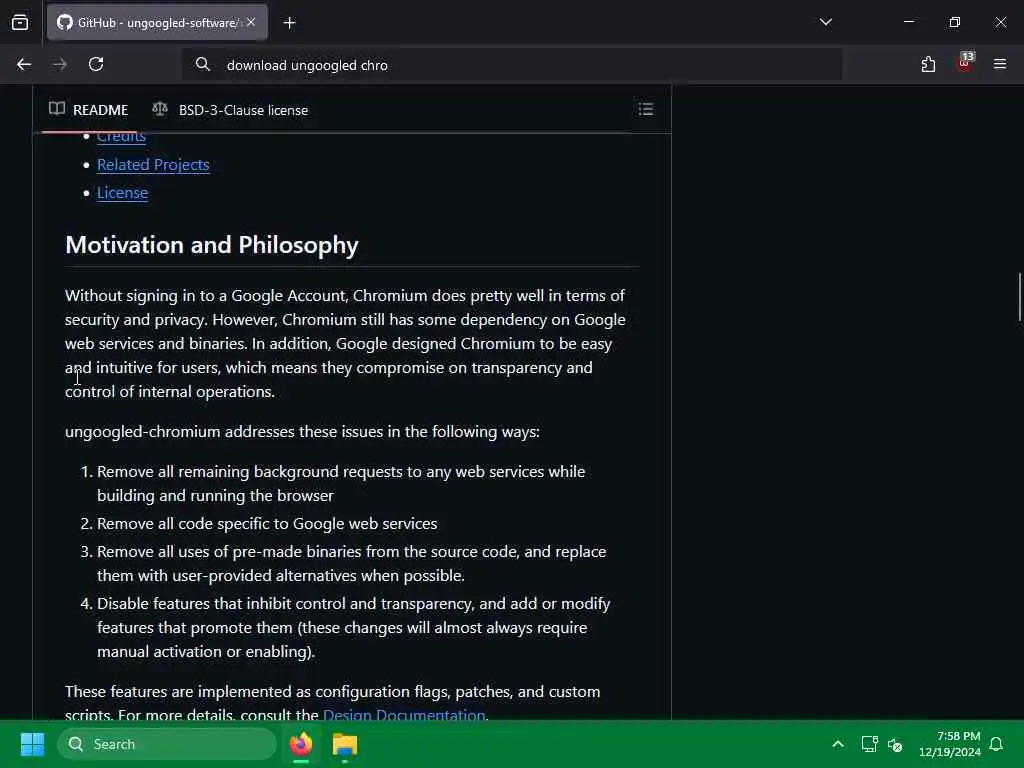This screenshot has width=1024, height=768.
Task: Open the partly hidden Credits link
Action: [x=121, y=138]
